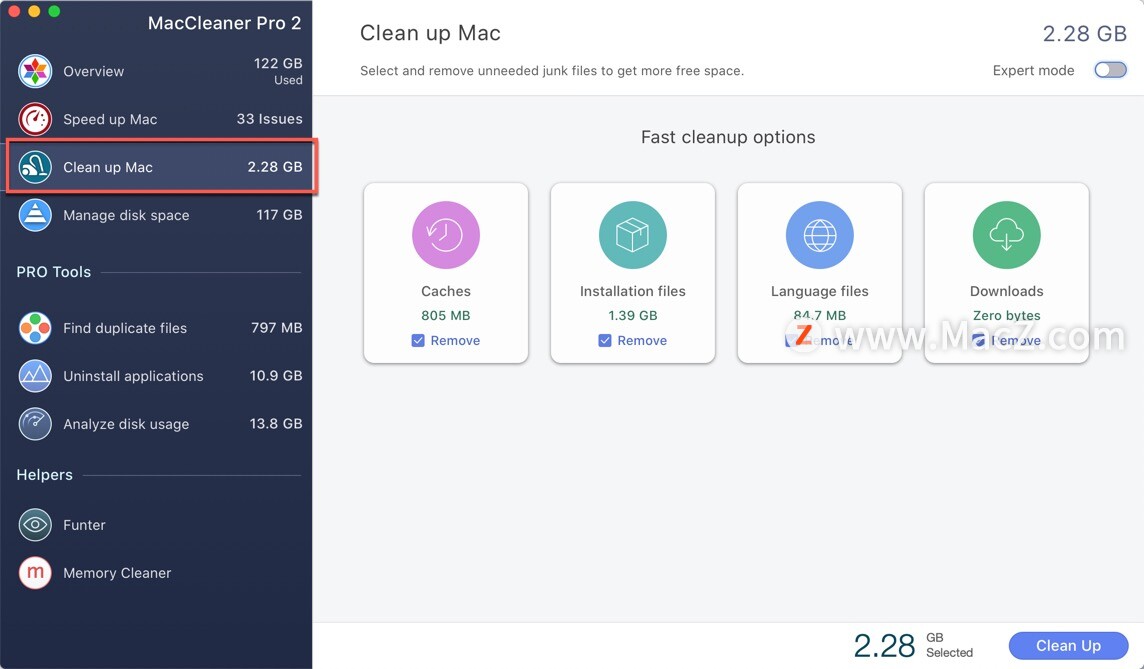
Task: Switch to the Uninstall applications label
Action: click(134, 376)
